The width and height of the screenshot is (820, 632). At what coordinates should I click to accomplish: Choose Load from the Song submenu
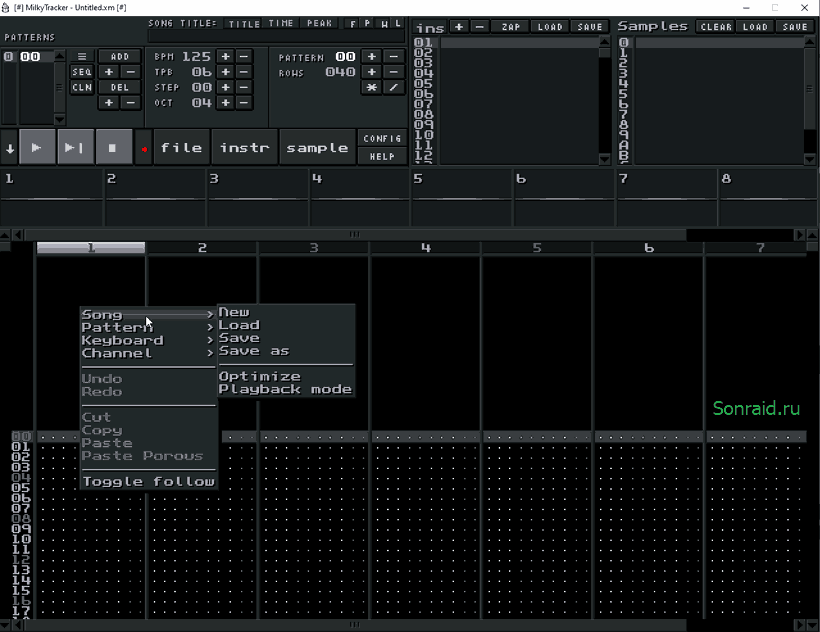286,325
